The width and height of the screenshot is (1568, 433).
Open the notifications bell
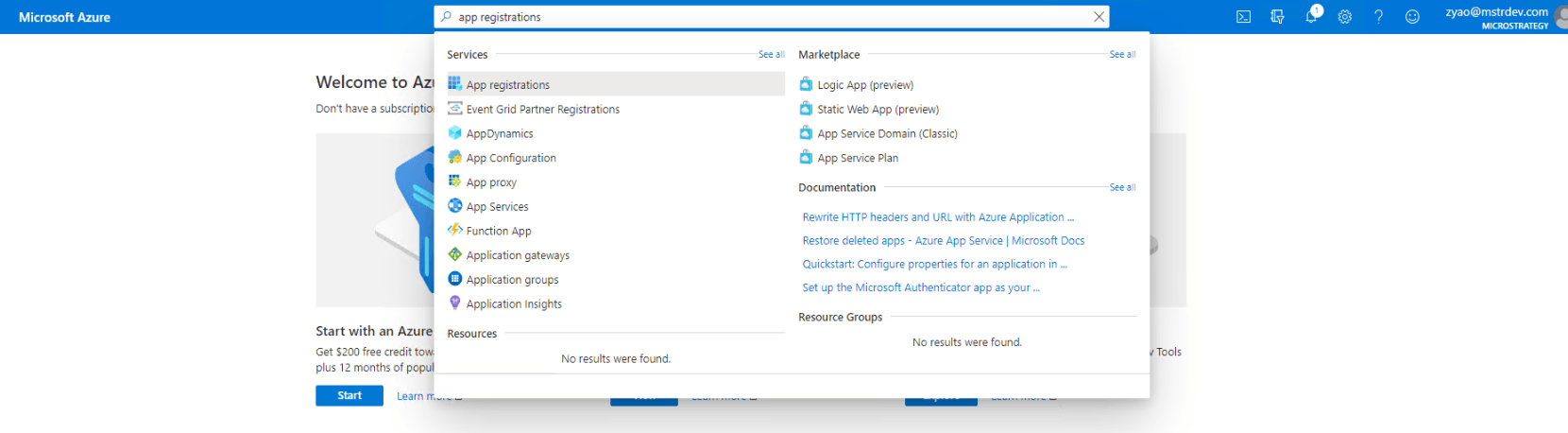point(1311,17)
